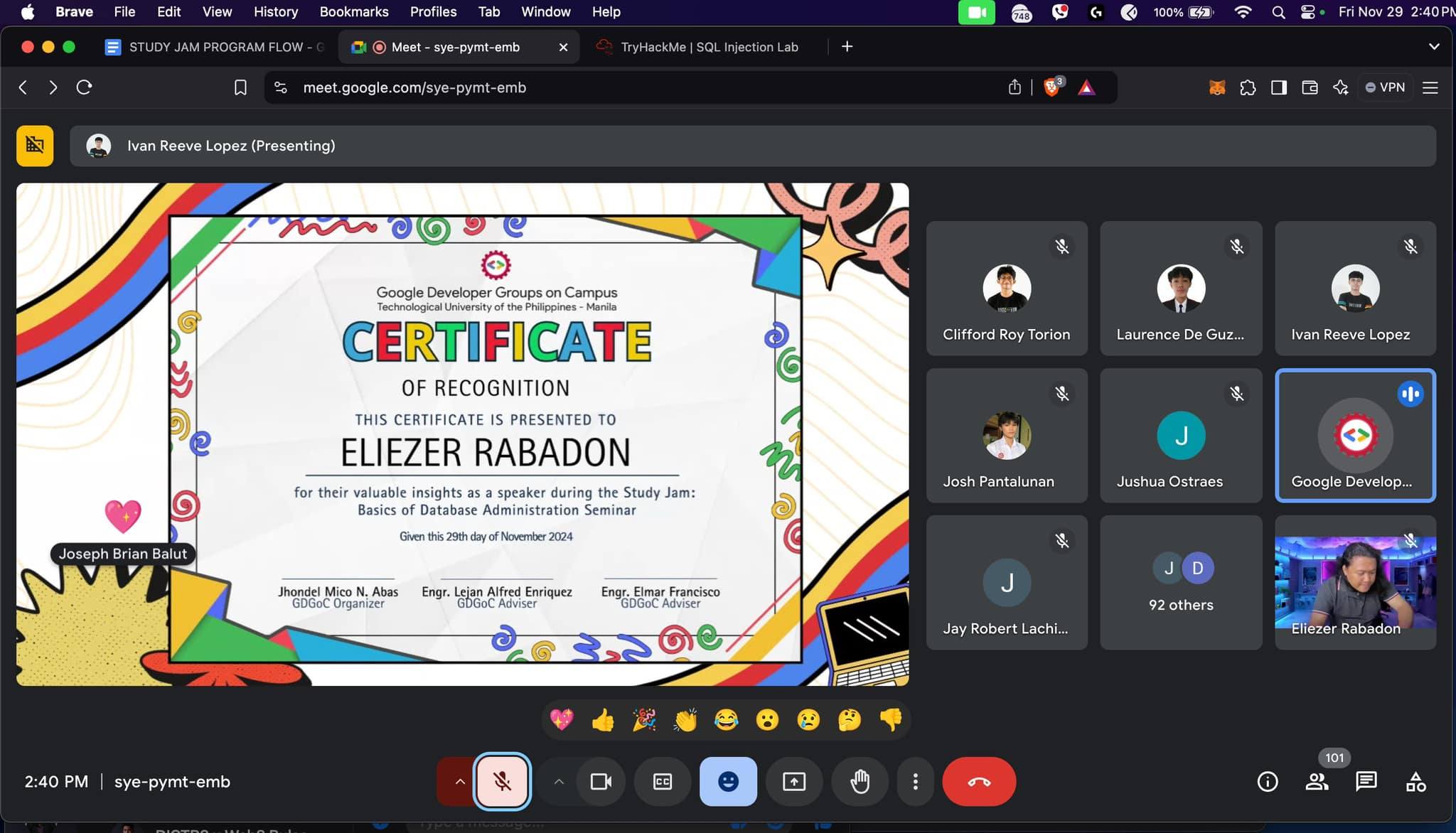Toggle the browser sidebar panel
The width and height of the screenshot is (1456, 833).
[x=1279, y=87]
